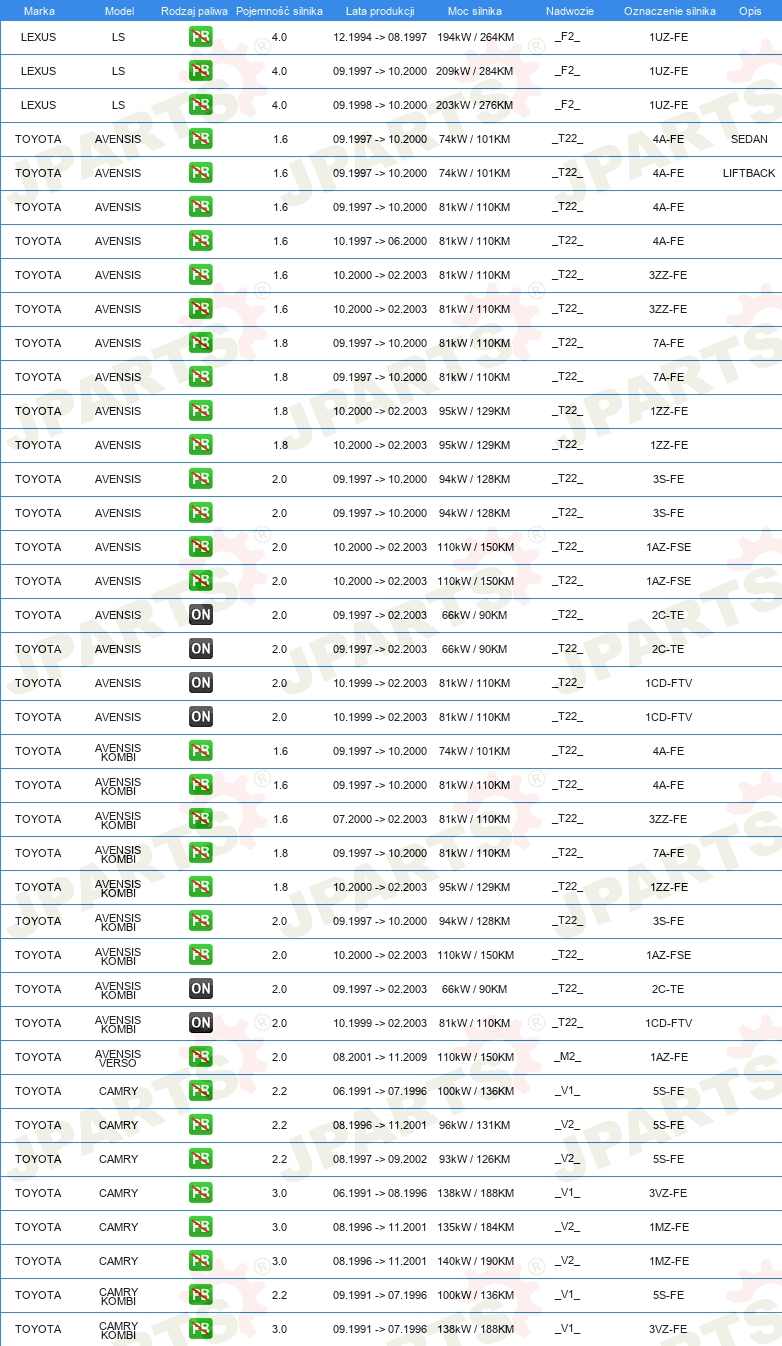Click the _F2_ cell in 209kW row
The width and height of the screenshot is (782, 1346).
point(568,71)
